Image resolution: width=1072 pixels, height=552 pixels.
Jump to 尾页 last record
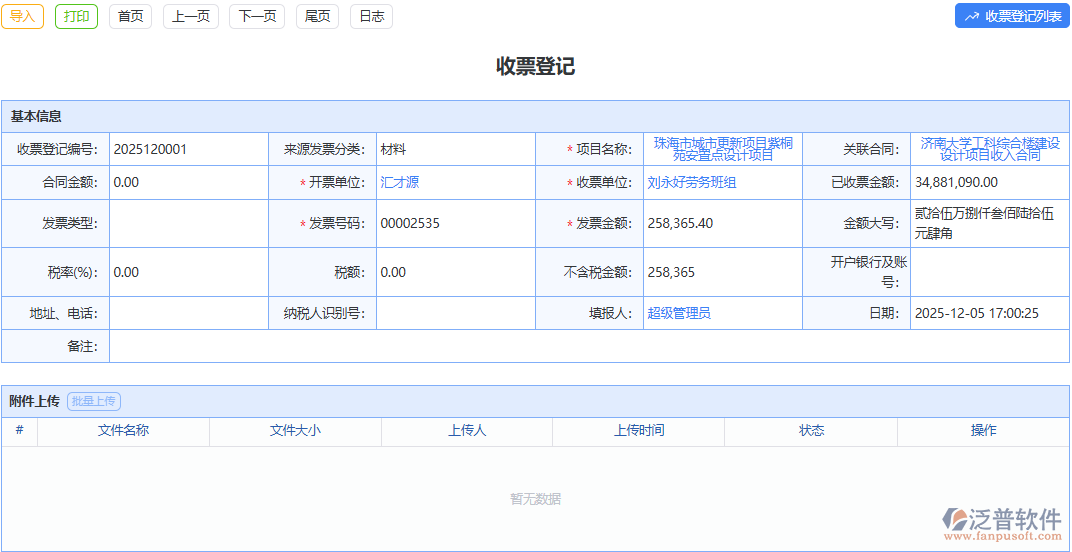tap(317, 16)
